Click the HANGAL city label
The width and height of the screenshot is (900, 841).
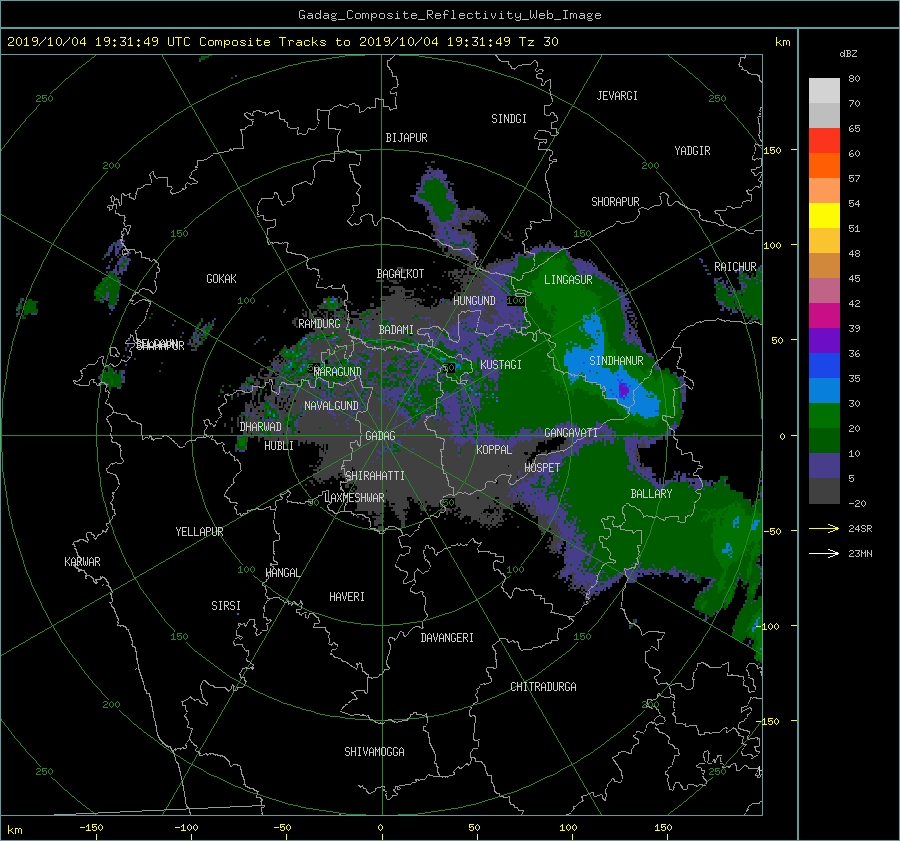pyautogui.click(x=282, y=573)
